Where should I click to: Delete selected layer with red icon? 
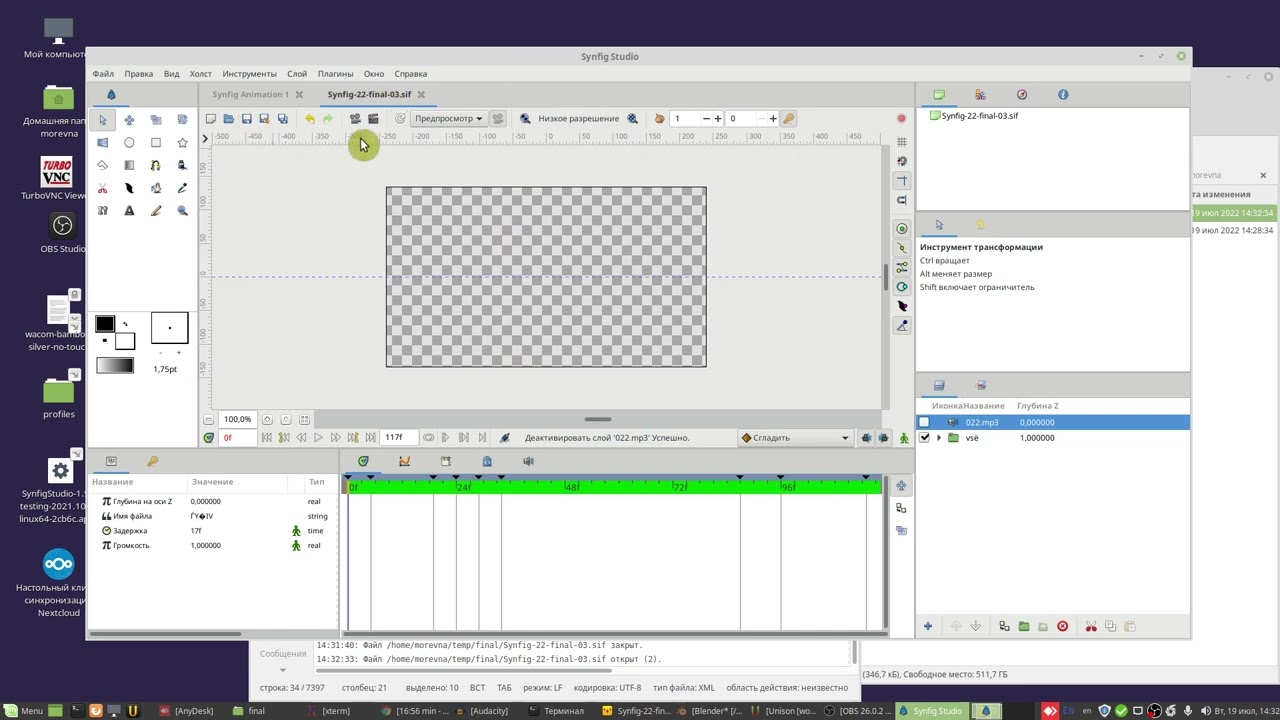pos(1062,627)
